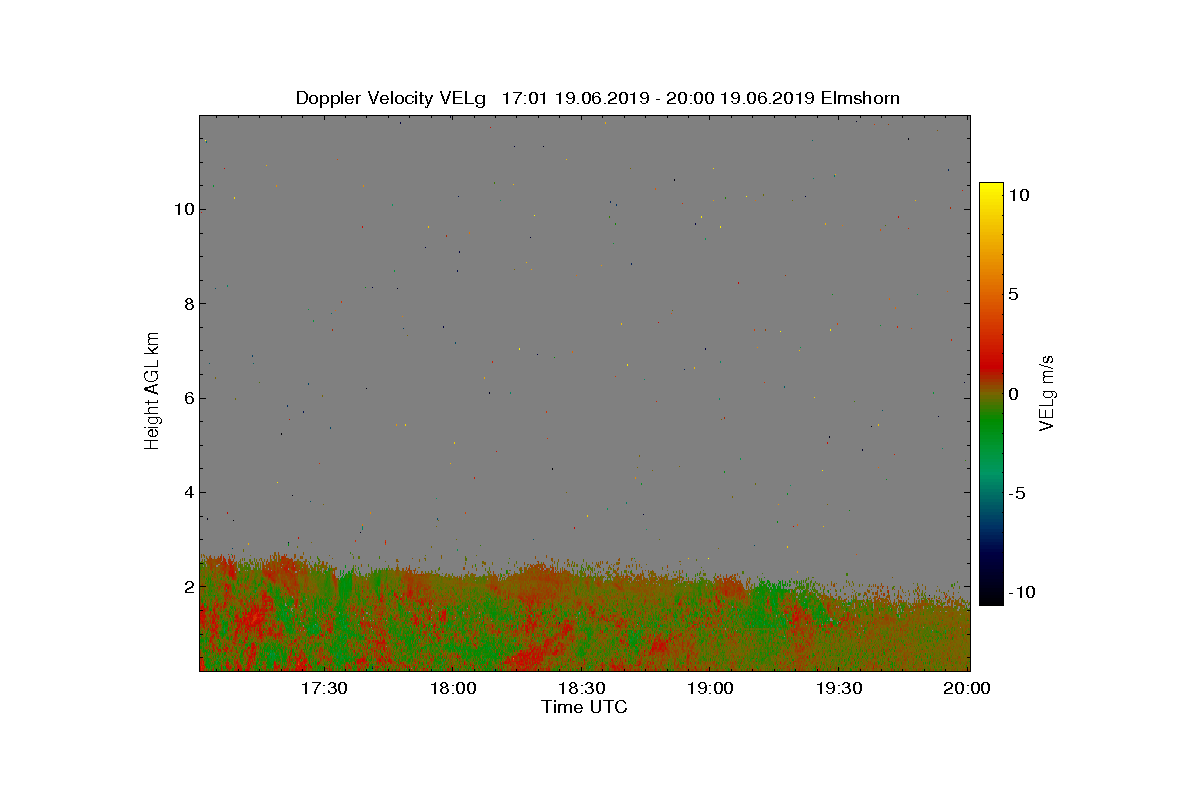Click the height tick label 6
The height and width of the screenshot is (800, 1200).
188,398
